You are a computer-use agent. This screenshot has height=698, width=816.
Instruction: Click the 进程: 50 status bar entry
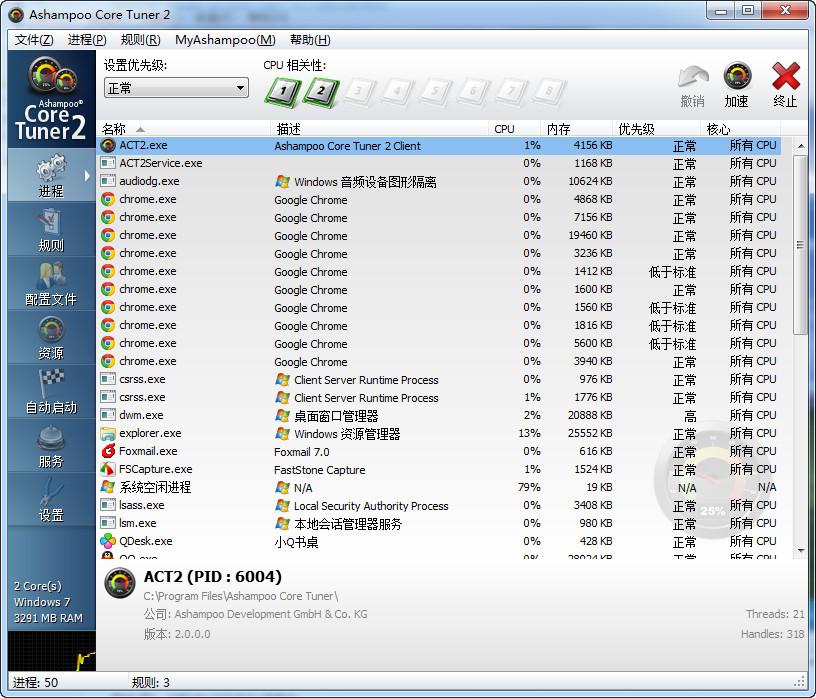pyautogui.click(x=35, y=682)
